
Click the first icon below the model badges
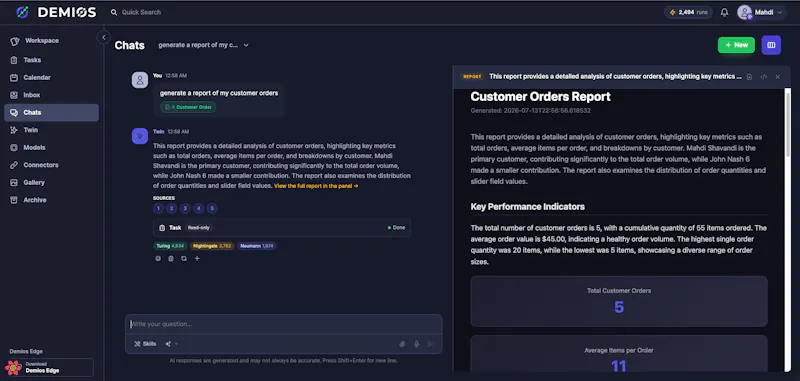tap(158, 259)
